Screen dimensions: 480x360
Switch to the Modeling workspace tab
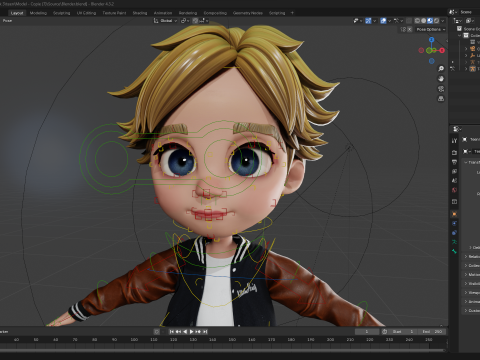coord(38,13)
